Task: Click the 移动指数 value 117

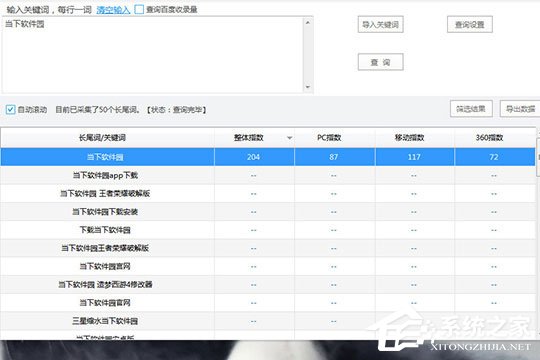Action: [414, 157]
